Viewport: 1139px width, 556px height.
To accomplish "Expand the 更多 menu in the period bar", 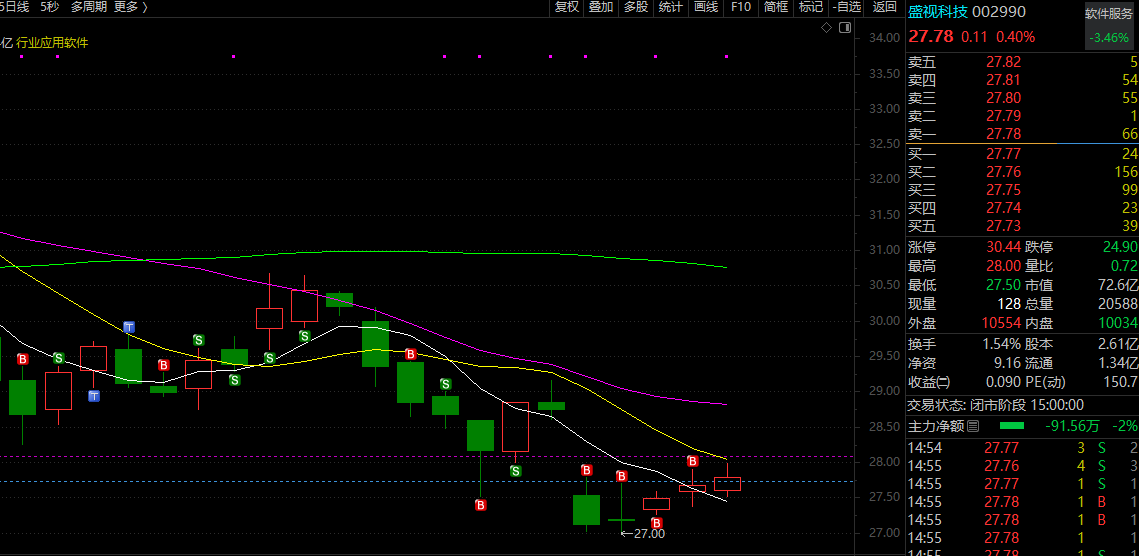I will click(131, 7).
